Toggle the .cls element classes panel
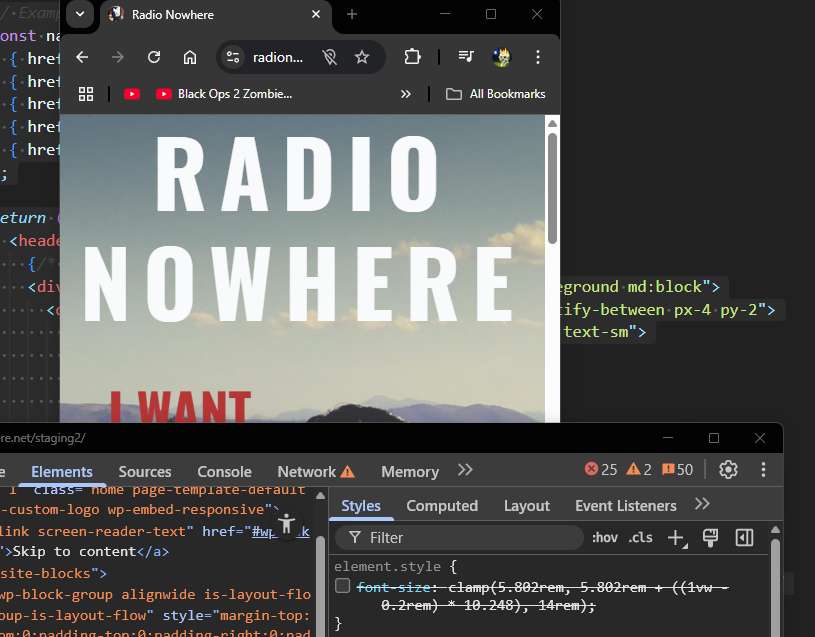Image resolution: width=815 pixels, height=637 pixels. coord(640,537)
